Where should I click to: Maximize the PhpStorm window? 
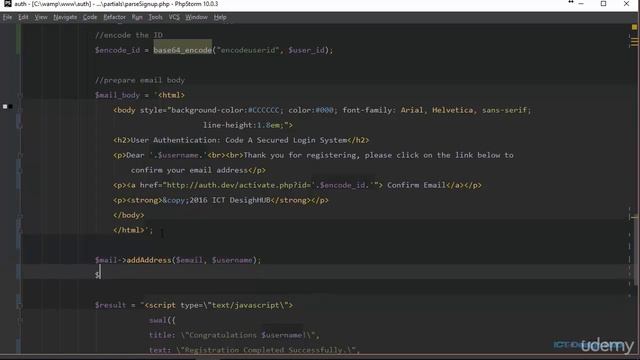pyautogui.click(x=603, y=4)
